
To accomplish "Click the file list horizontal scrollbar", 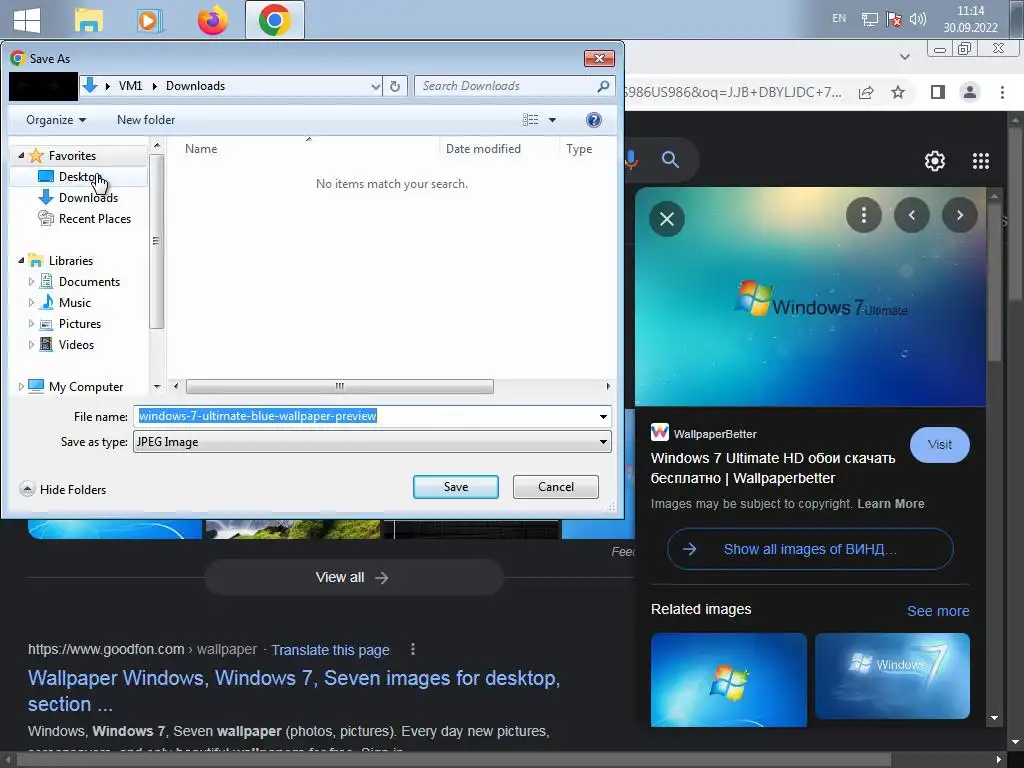I will click(x=340, y=387).
